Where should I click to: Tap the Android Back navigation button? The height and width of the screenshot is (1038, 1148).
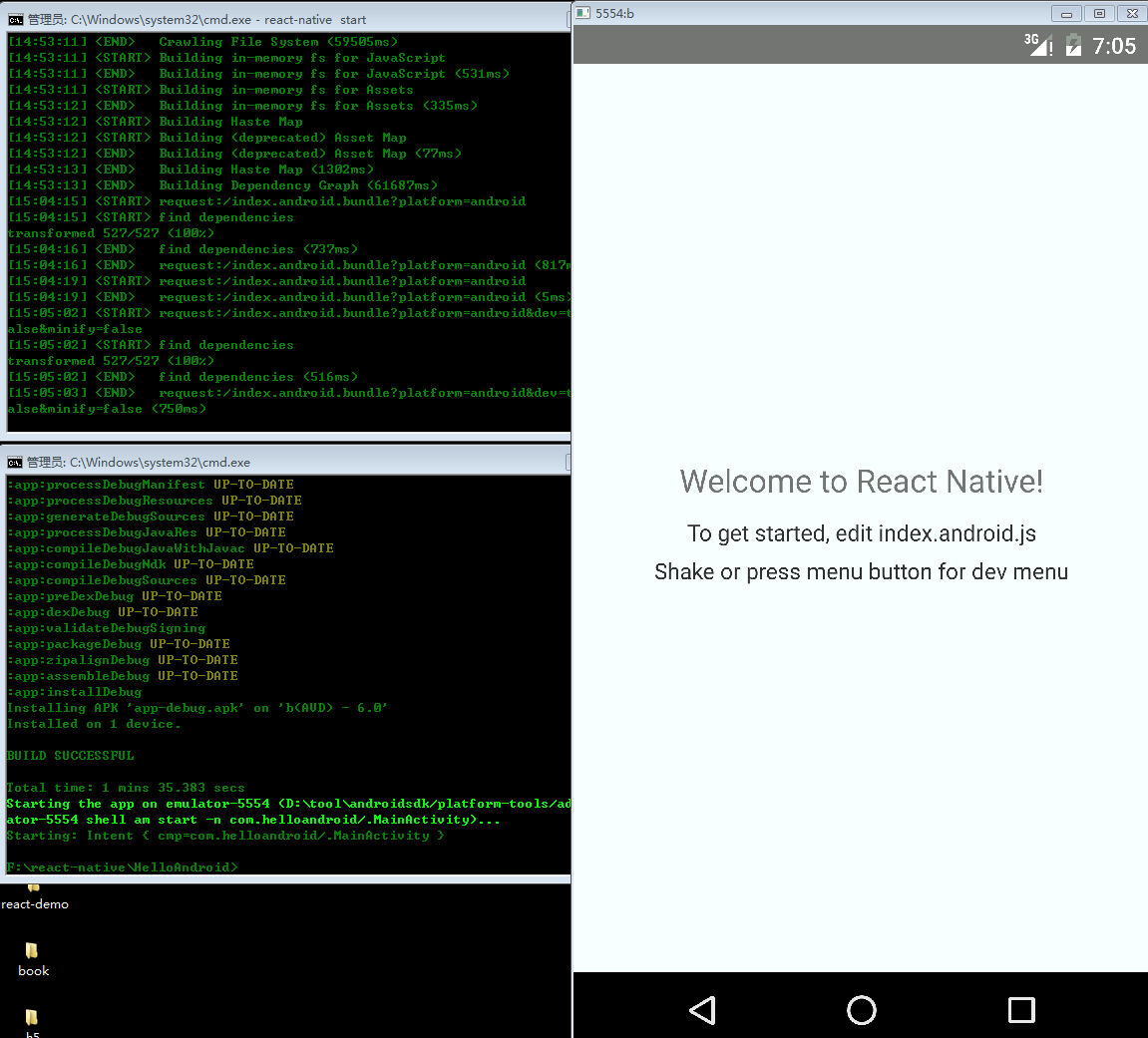coord(703,1010)
